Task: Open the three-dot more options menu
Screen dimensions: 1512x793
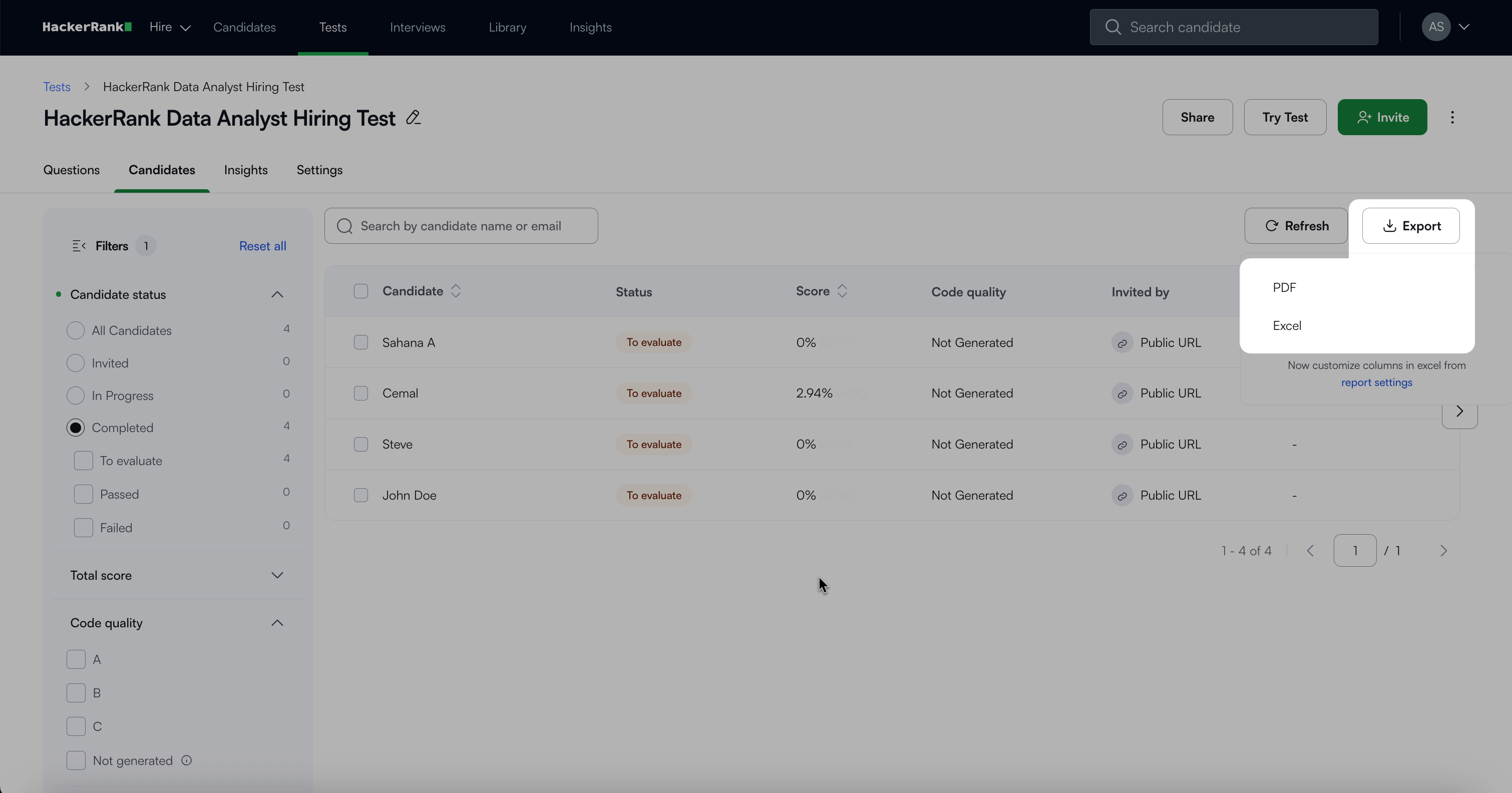Action: [1452, 117]
